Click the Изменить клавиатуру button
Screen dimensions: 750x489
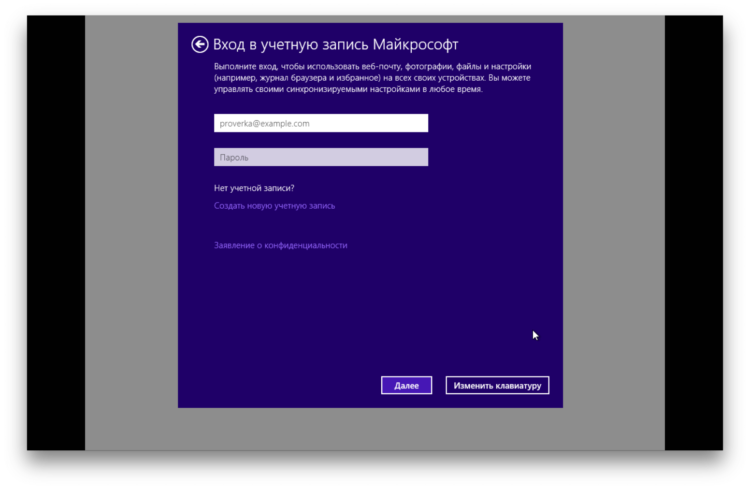coord(497,385)
